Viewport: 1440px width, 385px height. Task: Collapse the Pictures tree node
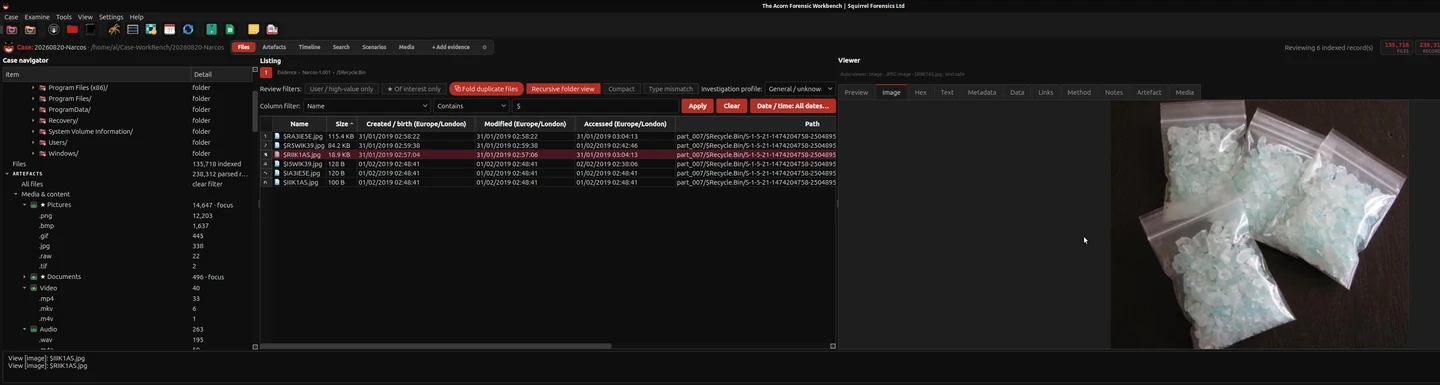point(24,204)
